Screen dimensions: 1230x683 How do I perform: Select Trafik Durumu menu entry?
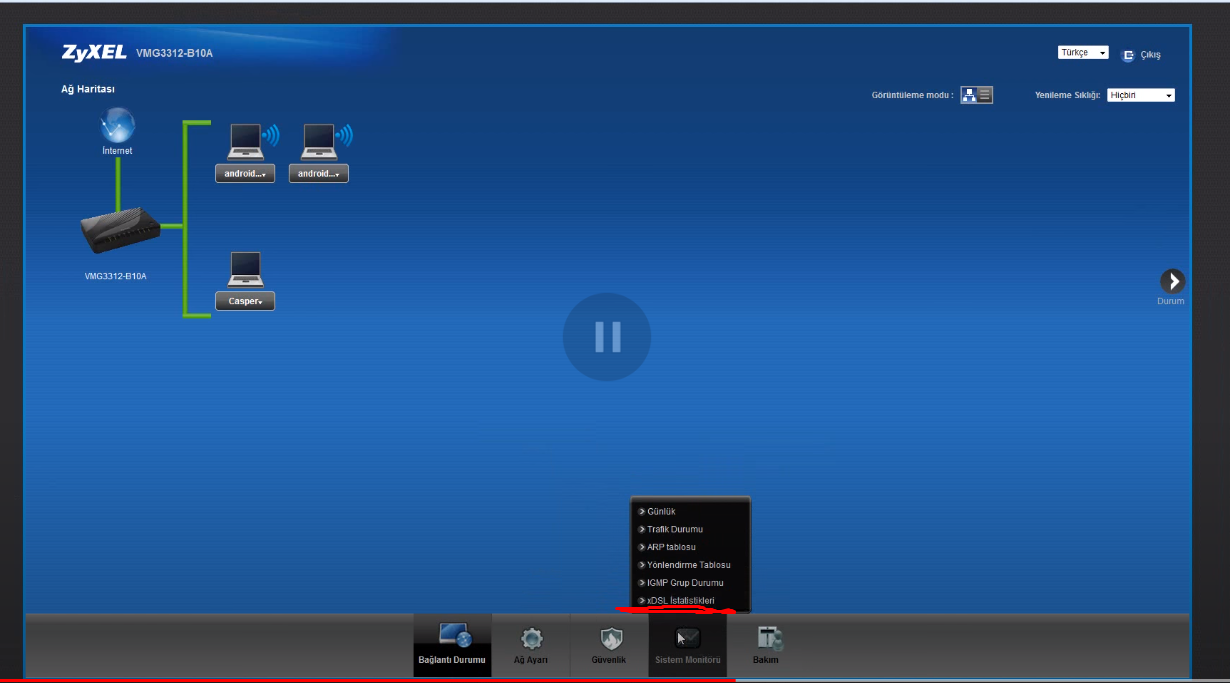pyautogui.click(x=675, y=529)
